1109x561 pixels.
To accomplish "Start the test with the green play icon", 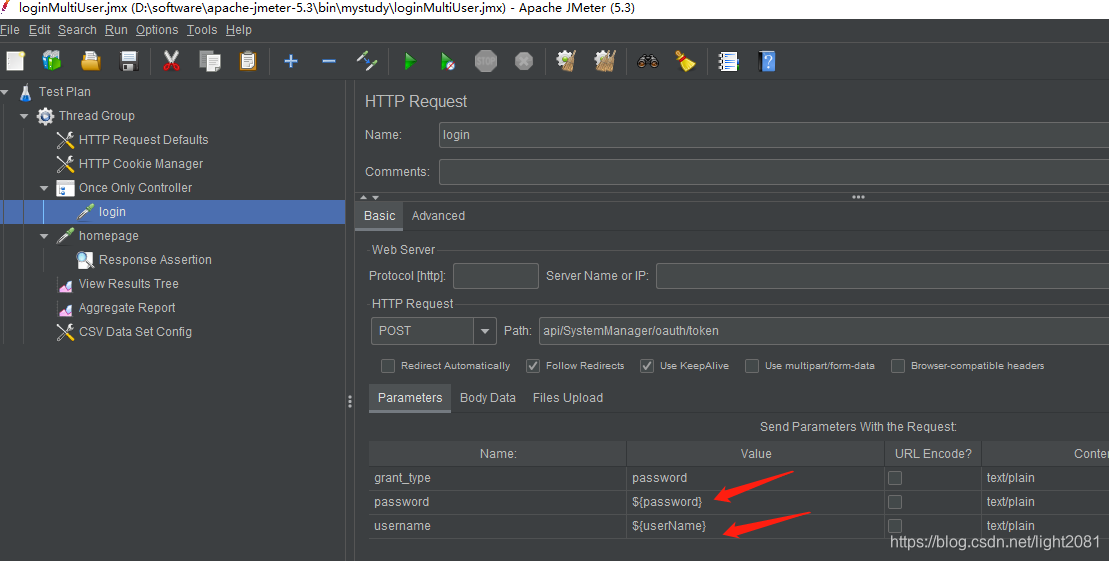I will (x=410, y=61).
